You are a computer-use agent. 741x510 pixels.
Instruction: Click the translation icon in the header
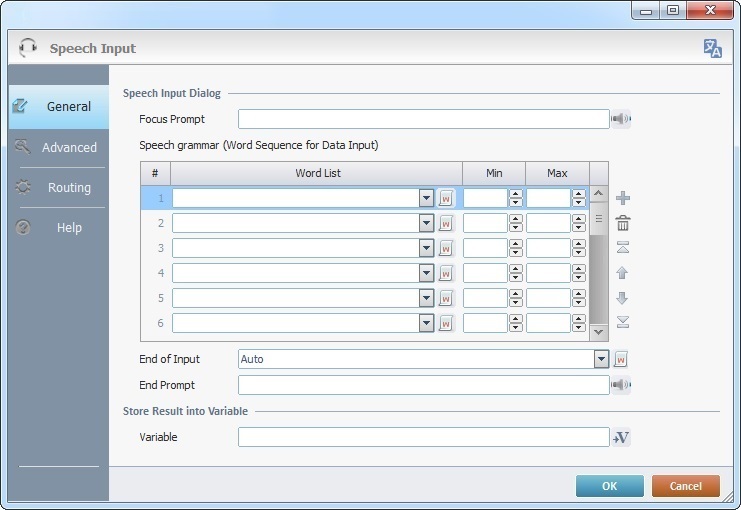coord(712,48)
